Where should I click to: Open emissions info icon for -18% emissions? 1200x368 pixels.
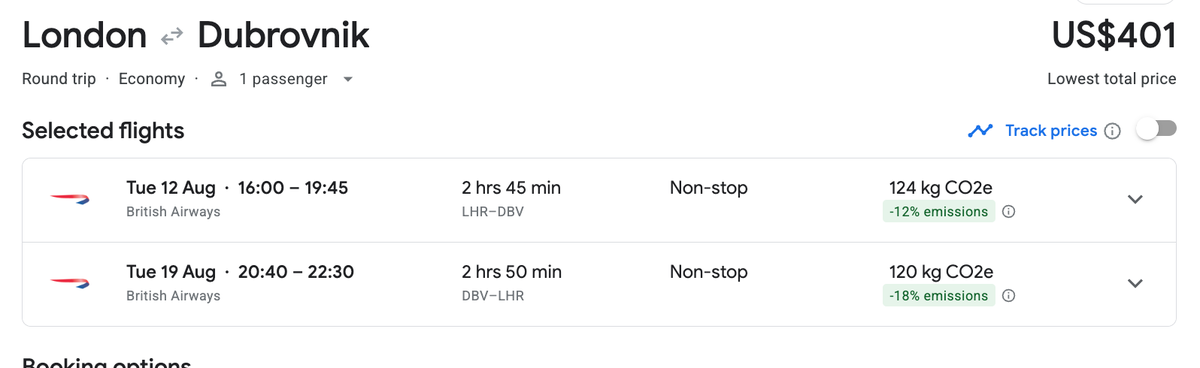point(1009,296)
